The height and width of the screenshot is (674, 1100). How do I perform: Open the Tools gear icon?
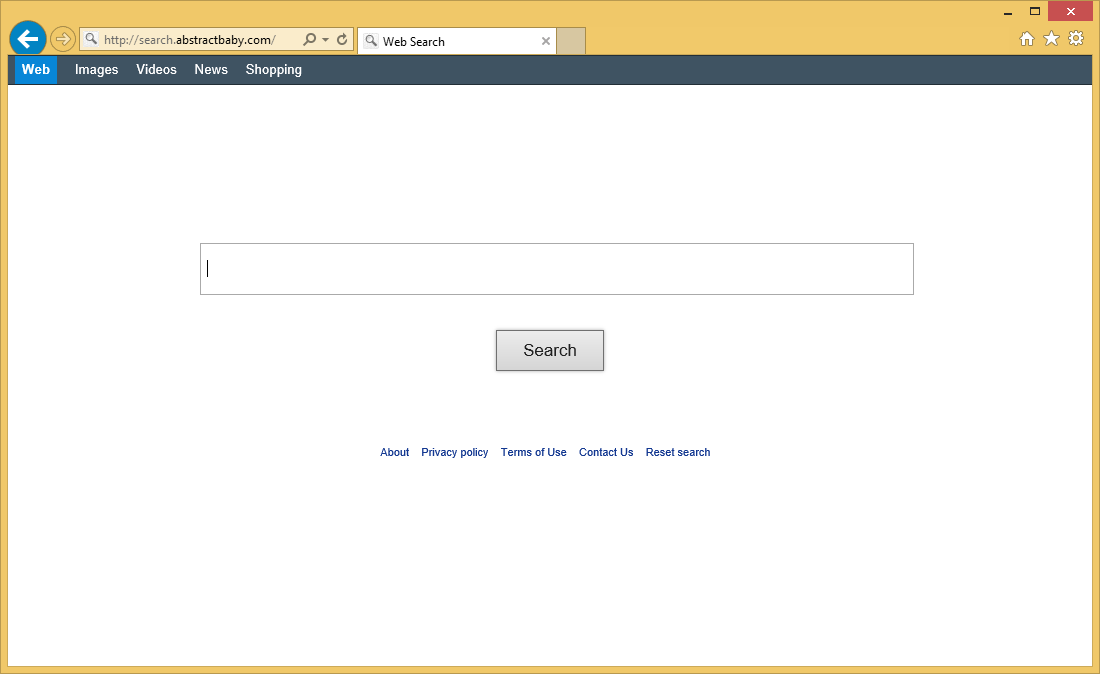[1076, 39]
